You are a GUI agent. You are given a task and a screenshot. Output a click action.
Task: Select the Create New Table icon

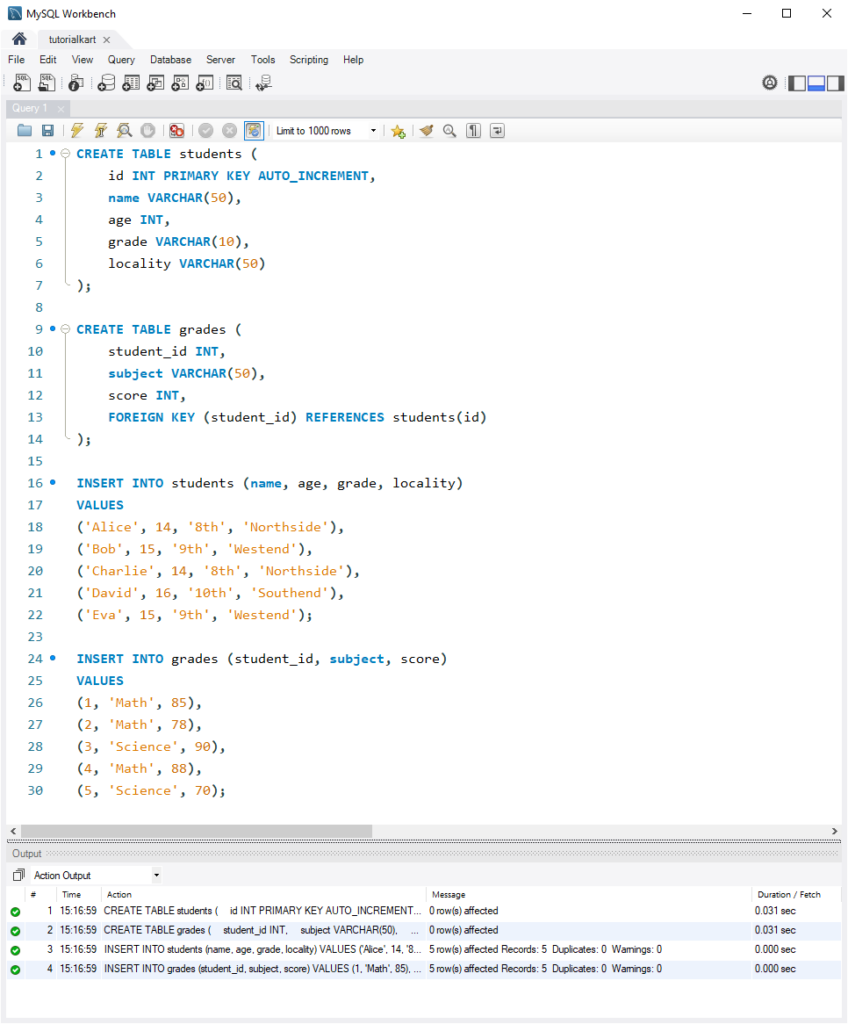point(131,82)
